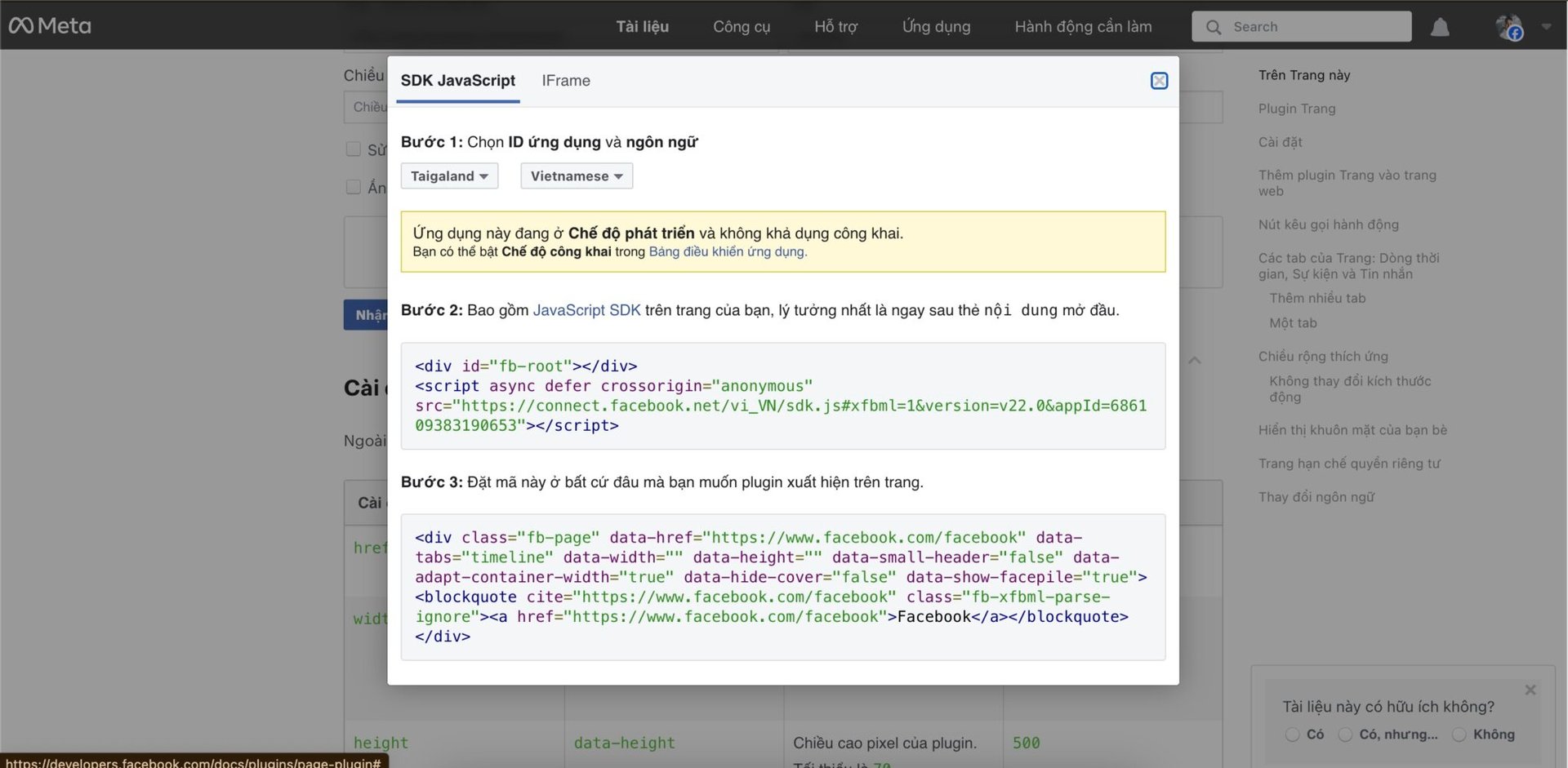Go to Cài đặt in page sidebar

click(x=1280, y=142)
